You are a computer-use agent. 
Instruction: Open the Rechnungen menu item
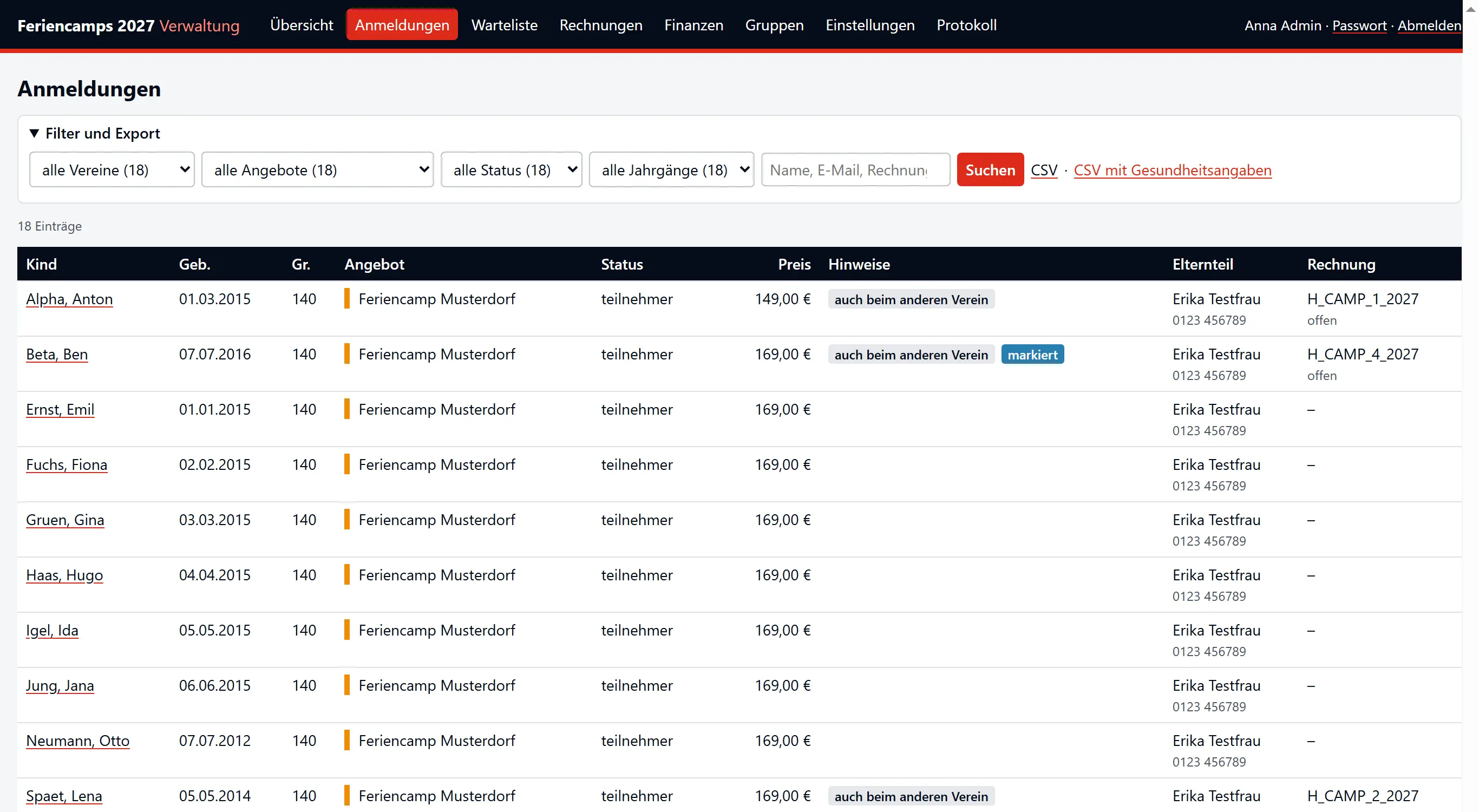(600, 25)
